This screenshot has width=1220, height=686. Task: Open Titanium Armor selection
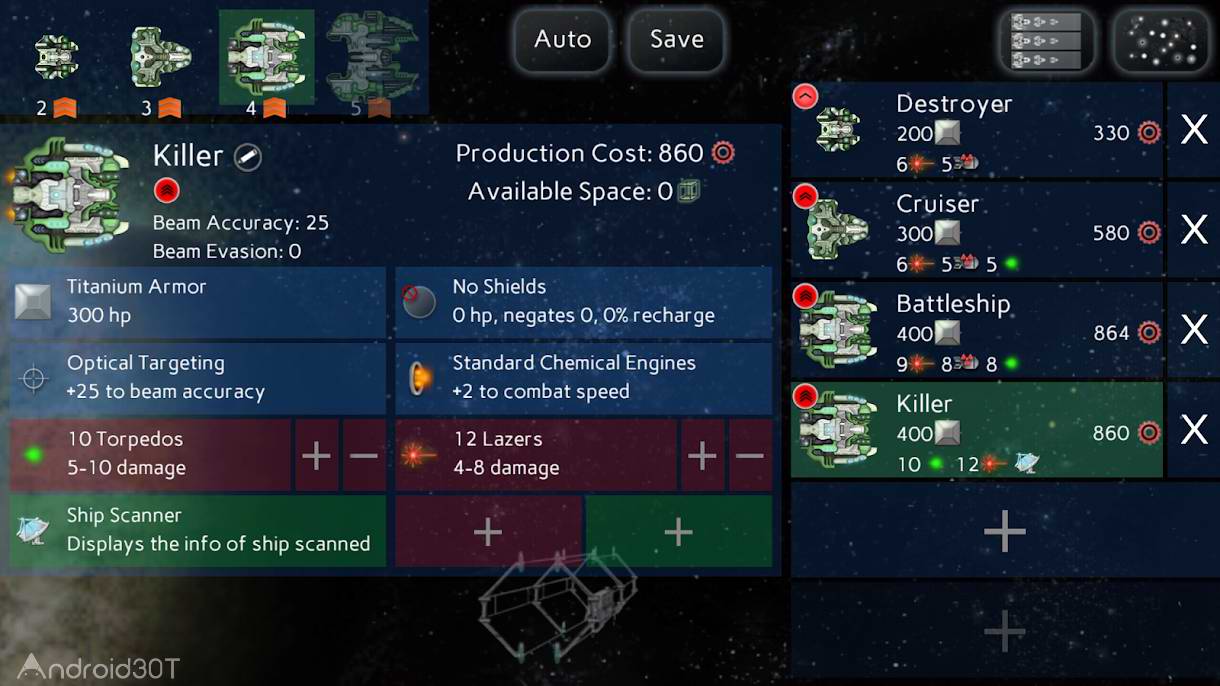[198, 301]
